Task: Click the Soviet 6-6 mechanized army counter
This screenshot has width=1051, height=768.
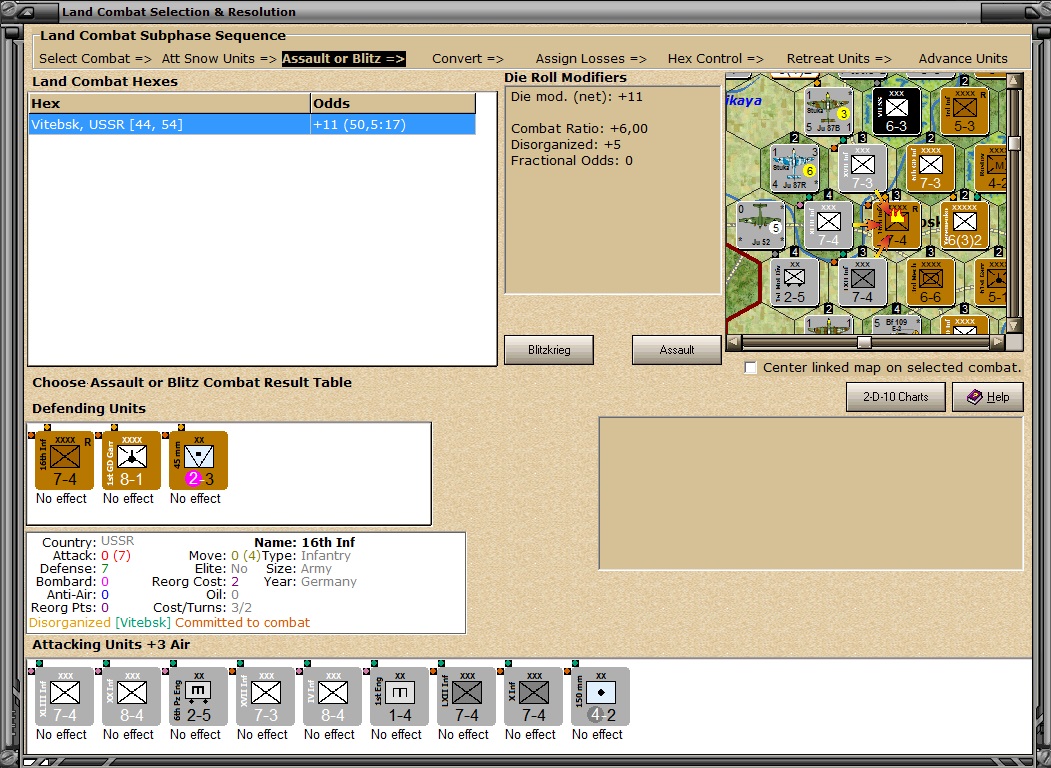Action: (x=930, y=282)
